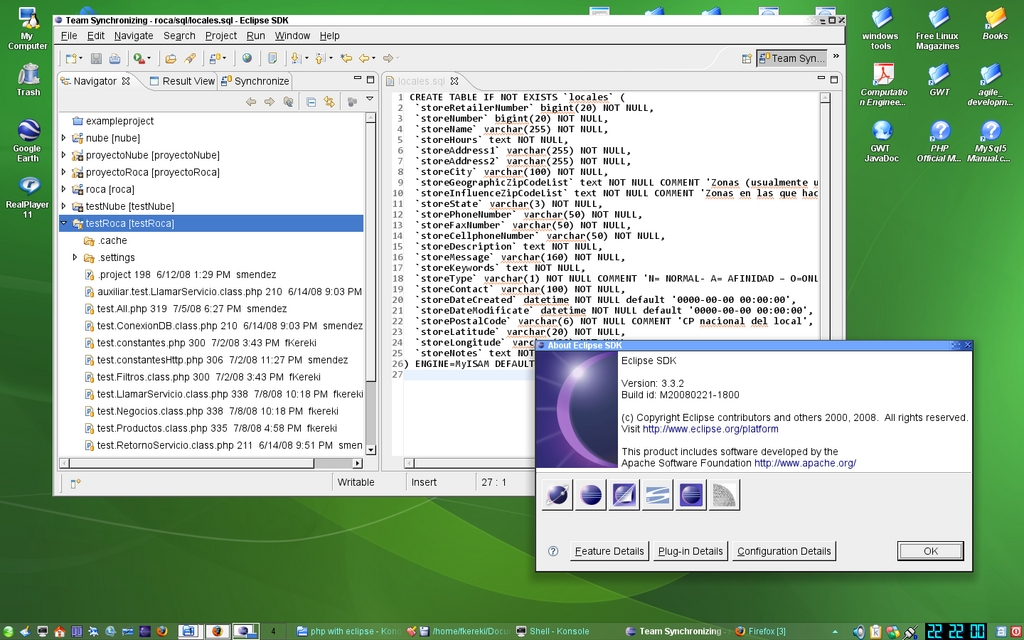Click the Save icon in Eclipse toolbar
1024x640 pixels.
coord(96,59)
